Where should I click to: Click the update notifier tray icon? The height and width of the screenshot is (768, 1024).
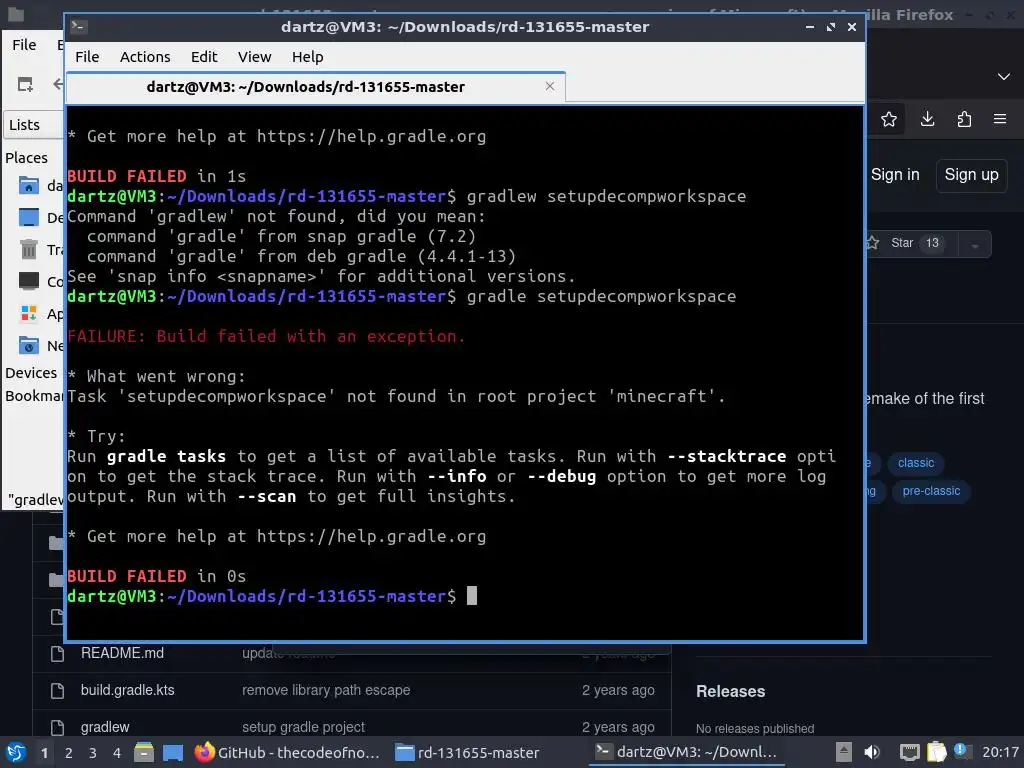961,751
